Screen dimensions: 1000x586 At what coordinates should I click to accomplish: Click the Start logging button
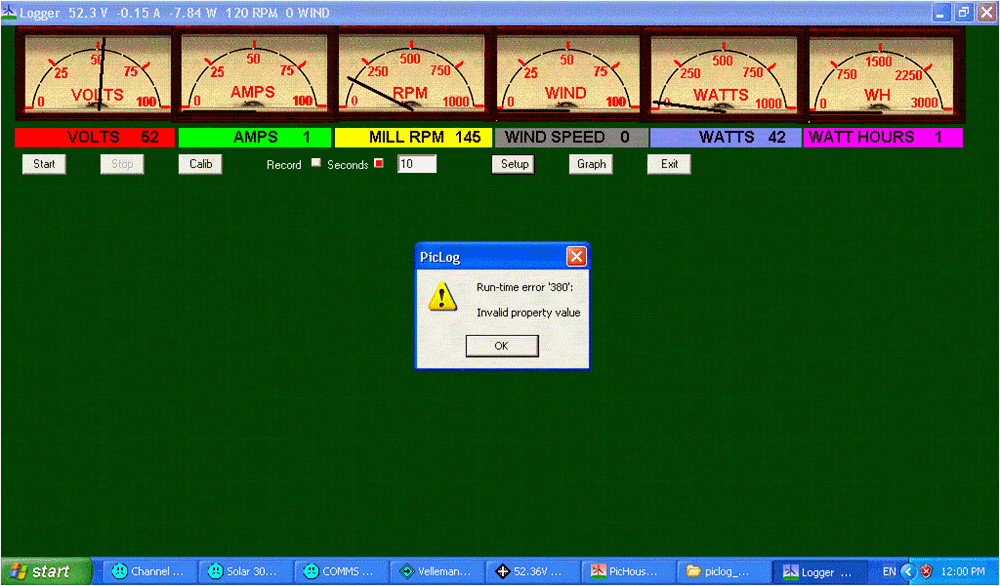[x=44, y=164]
